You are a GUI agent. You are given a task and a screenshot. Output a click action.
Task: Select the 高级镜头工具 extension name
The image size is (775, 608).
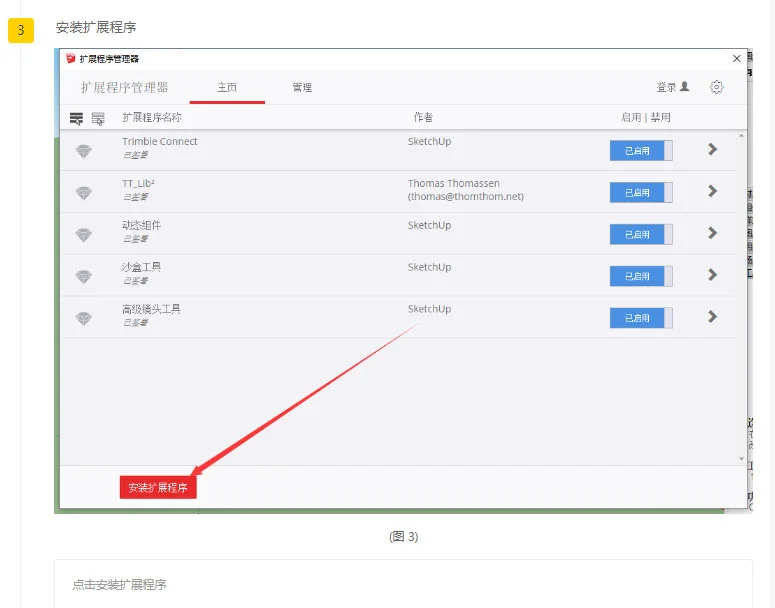point(151,309)
